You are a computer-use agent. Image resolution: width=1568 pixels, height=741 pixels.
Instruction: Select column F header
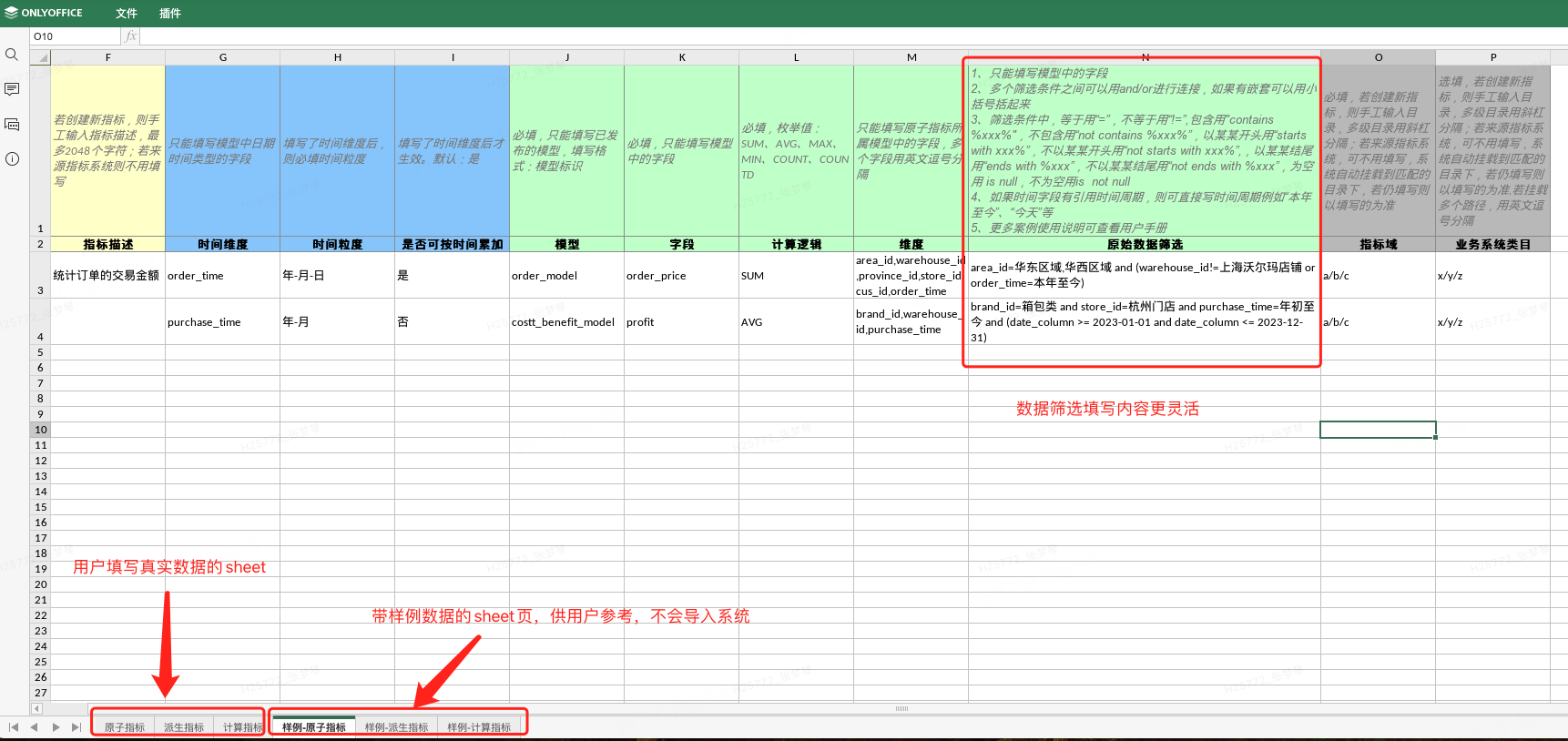click(108, 57)
